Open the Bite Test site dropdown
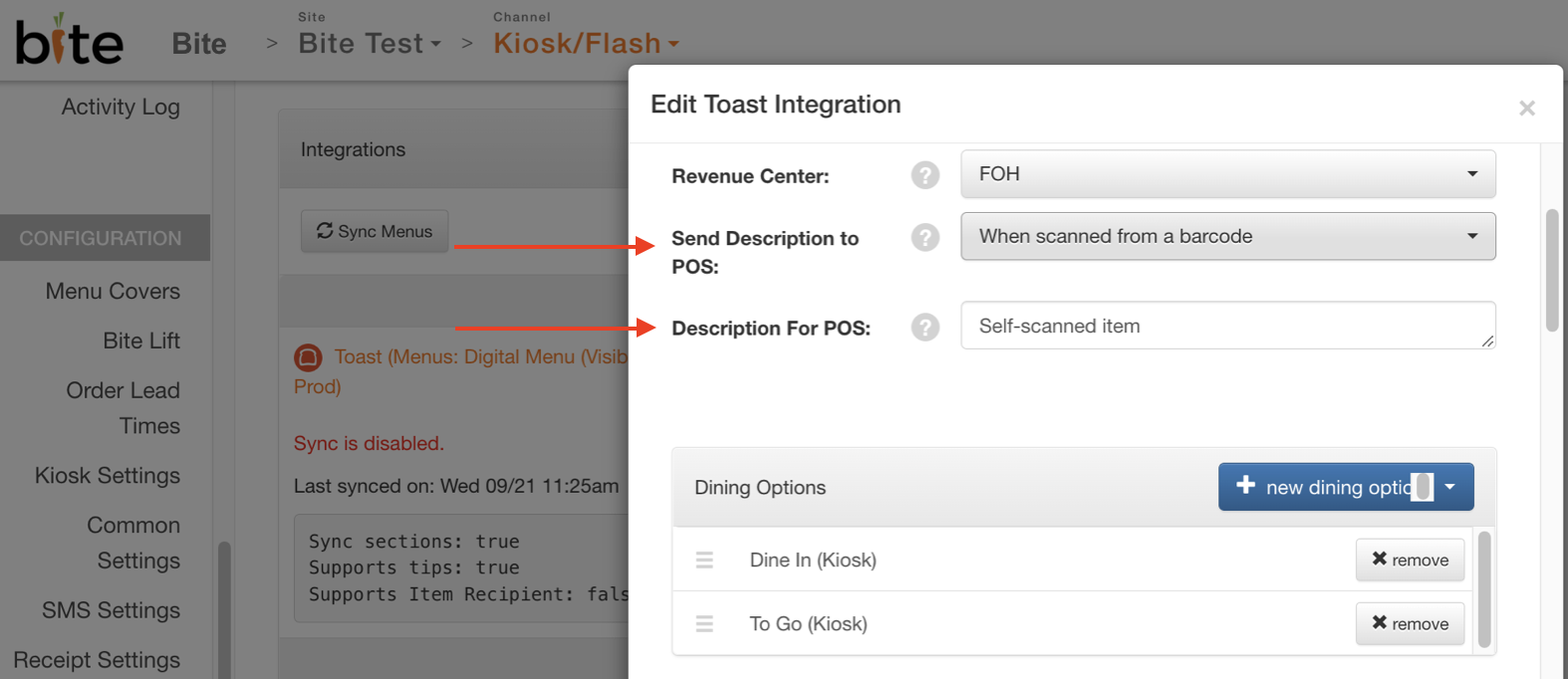Screen dimensions: 1568x679 click(x=370, y=43)
